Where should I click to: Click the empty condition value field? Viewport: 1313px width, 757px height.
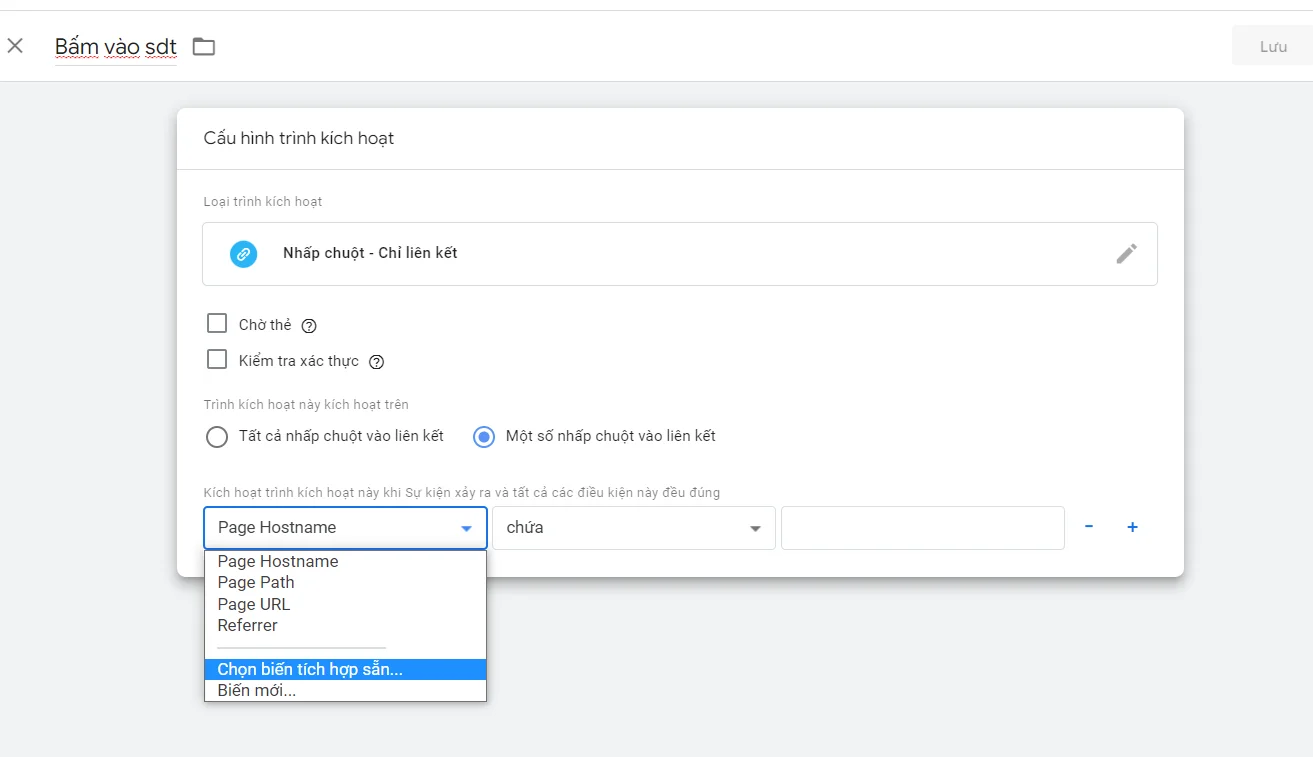click(x=922, y=528)
